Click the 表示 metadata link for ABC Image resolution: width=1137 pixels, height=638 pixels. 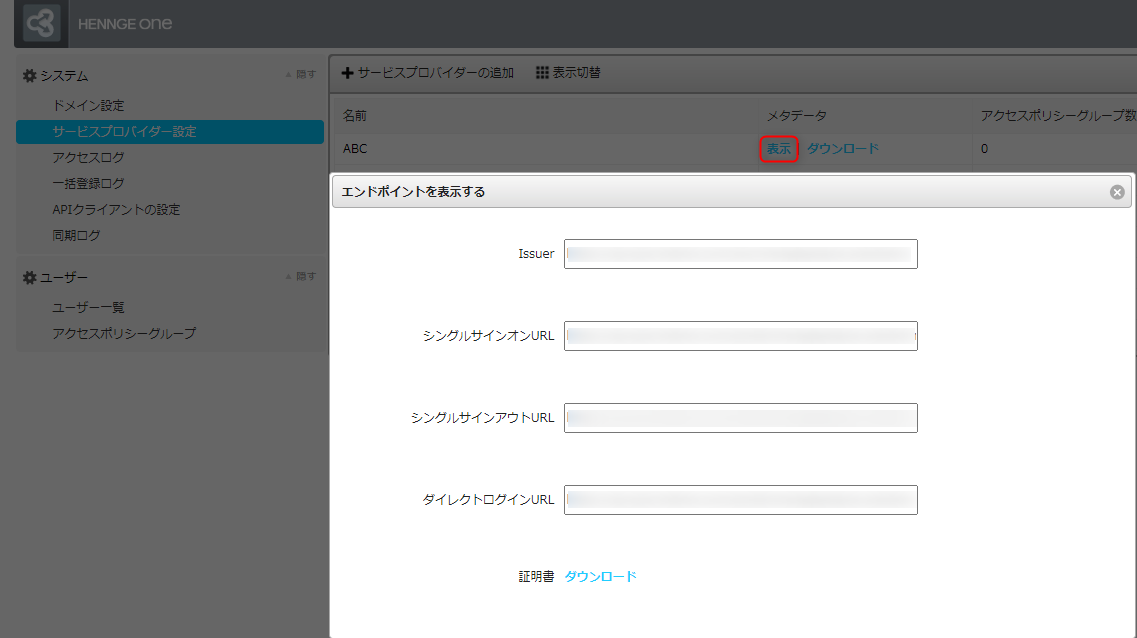[x=779, y=149]
